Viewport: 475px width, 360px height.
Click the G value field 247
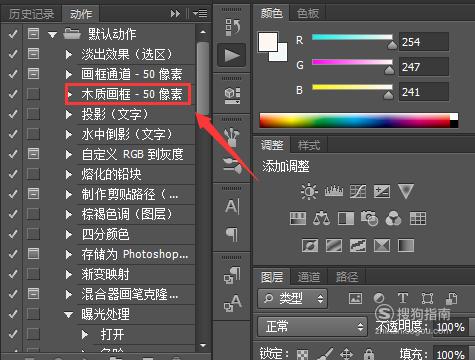424,67
